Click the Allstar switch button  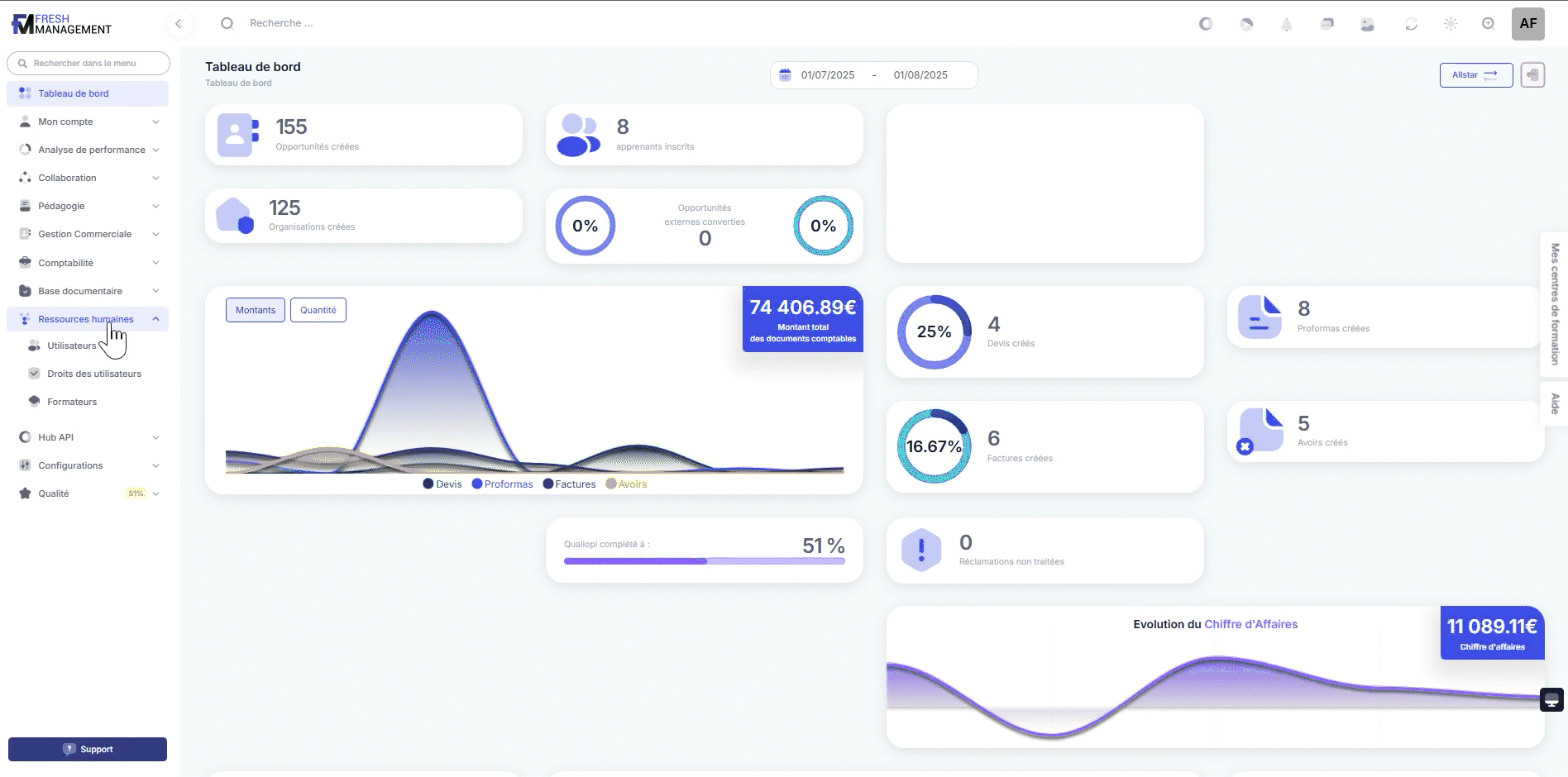[x=1475, y=75]
